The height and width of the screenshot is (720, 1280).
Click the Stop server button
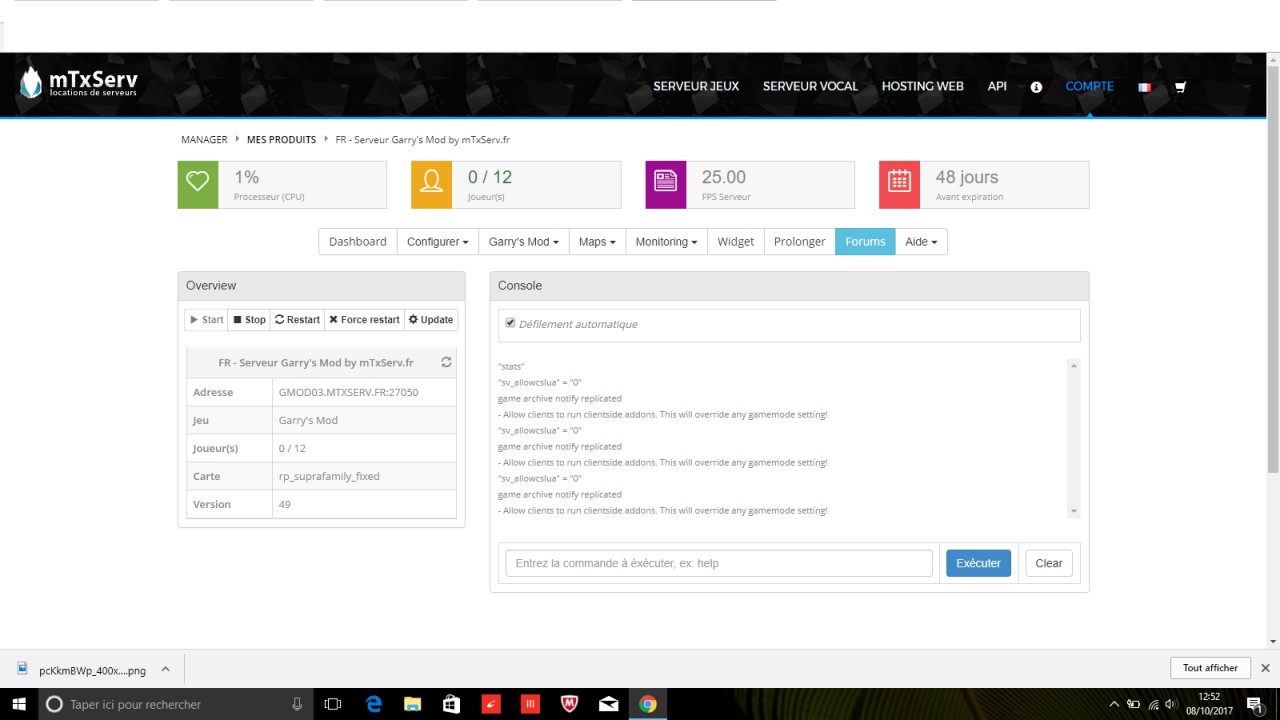coord(249,320)
